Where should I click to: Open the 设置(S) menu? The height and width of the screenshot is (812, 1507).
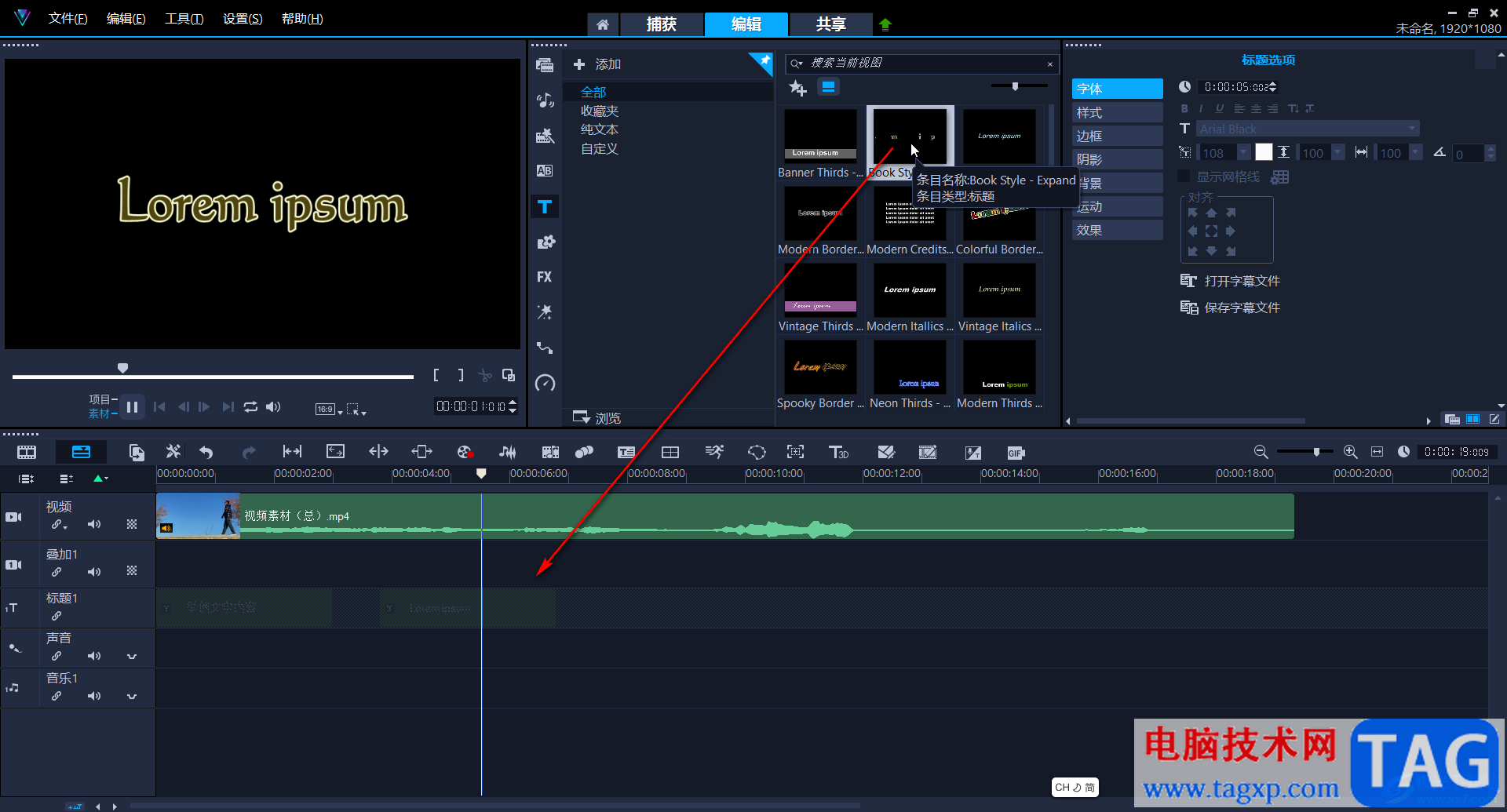[x=243, y=18]
